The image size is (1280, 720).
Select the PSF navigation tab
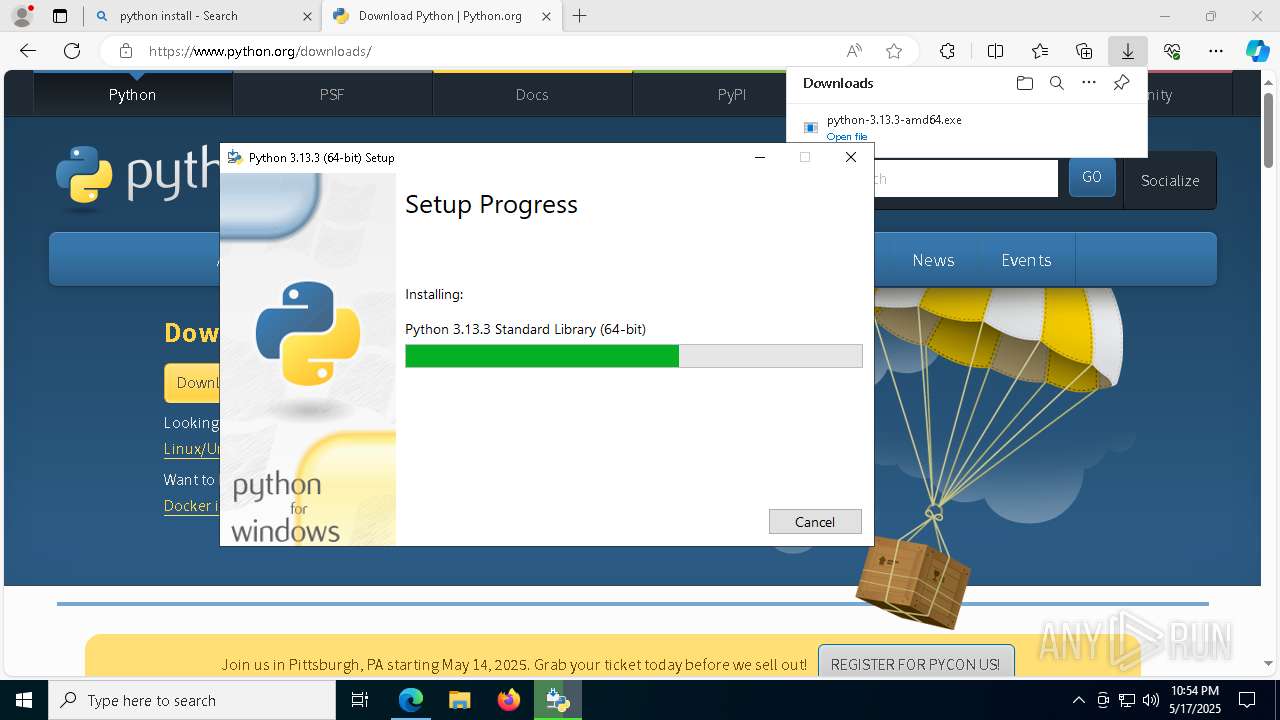click(x=332, y=94)
